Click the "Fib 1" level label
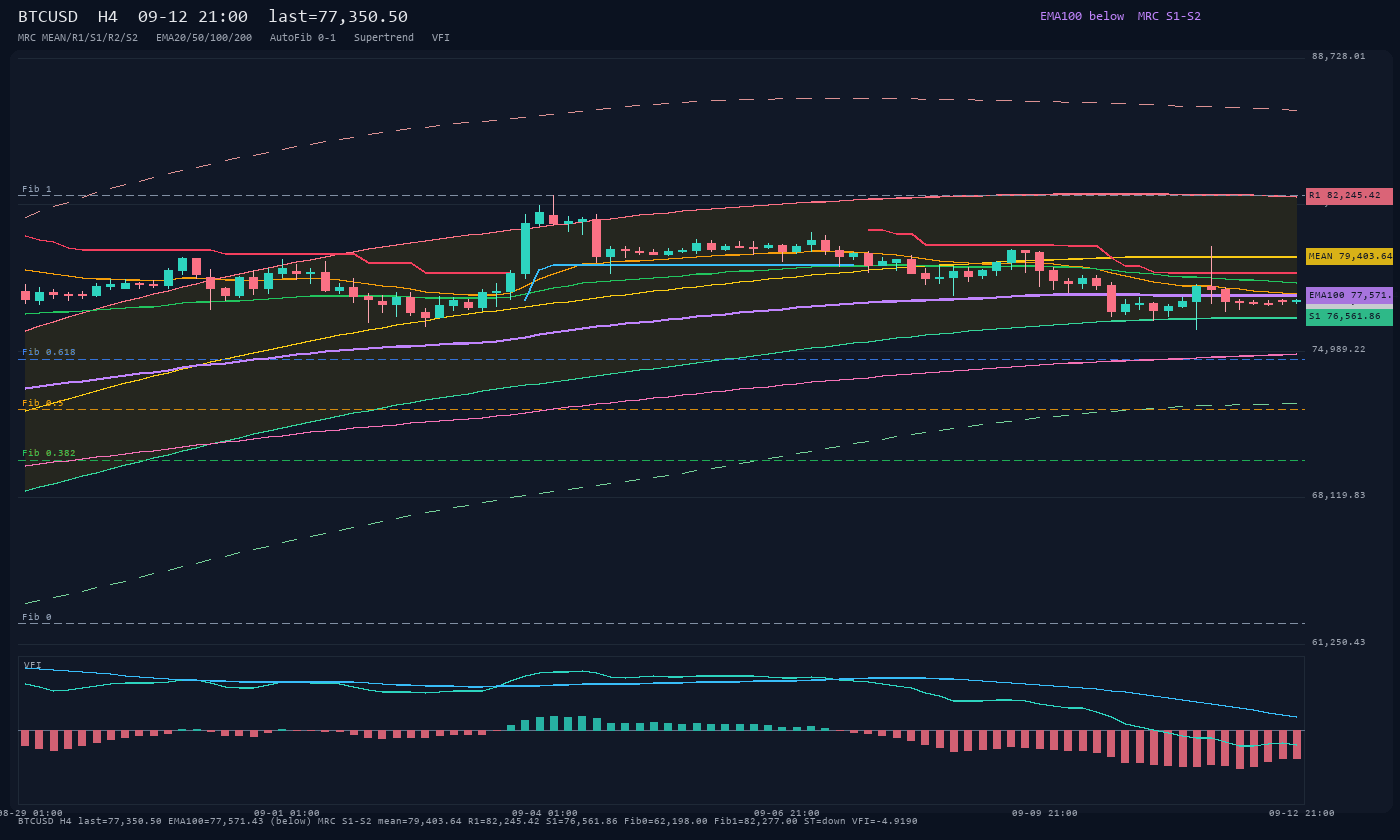The width and height of the screenshot is (1400, 840). 37,189
